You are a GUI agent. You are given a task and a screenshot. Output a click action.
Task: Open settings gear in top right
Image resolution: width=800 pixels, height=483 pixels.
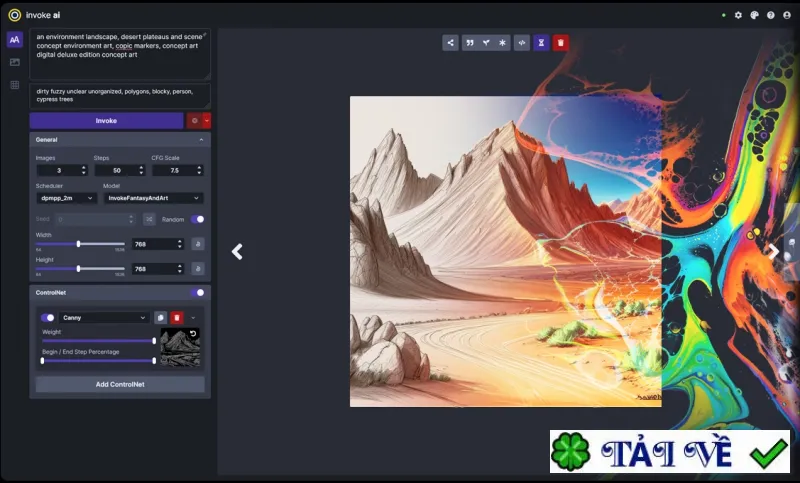[738, 15]
